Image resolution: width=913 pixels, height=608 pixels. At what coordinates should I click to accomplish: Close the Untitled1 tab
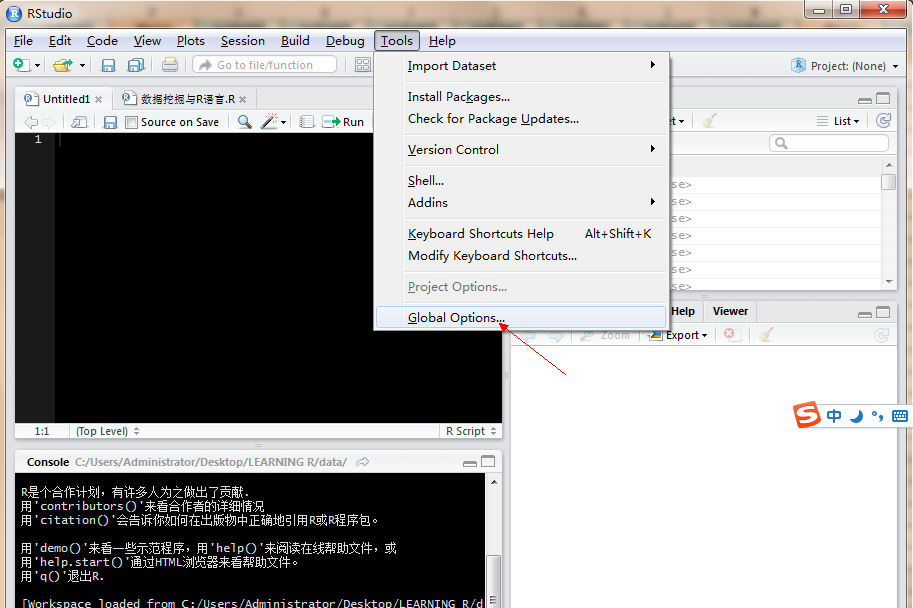99,100
